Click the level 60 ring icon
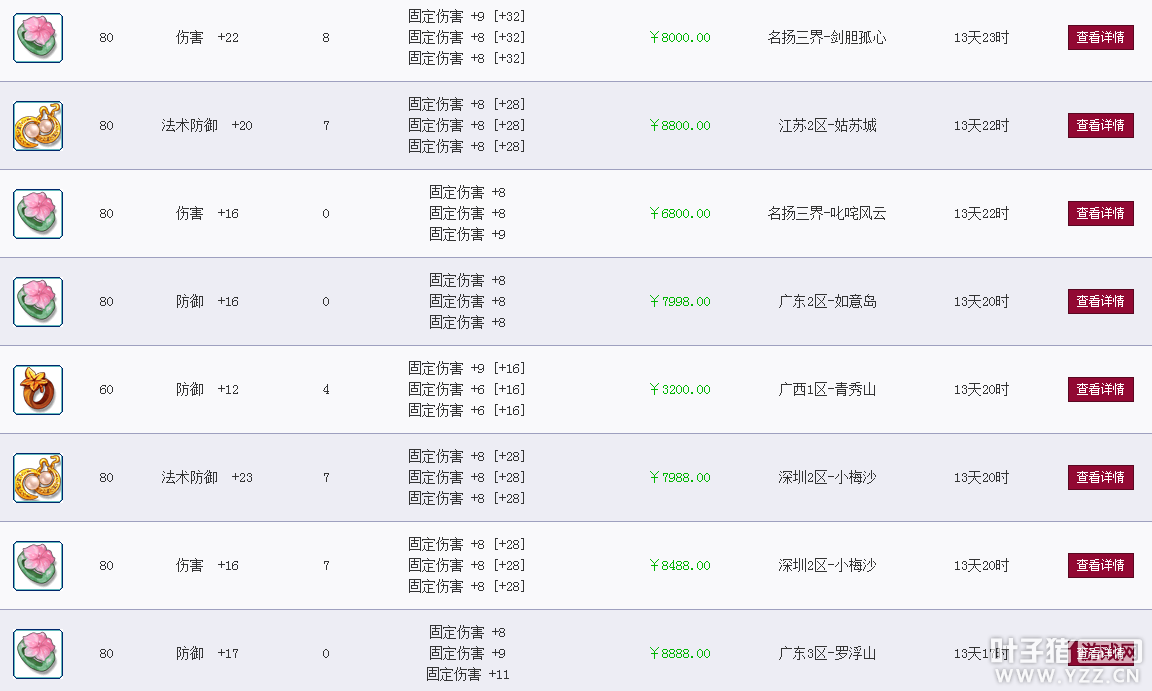The image size is (1152, 691). coord(38,390)
